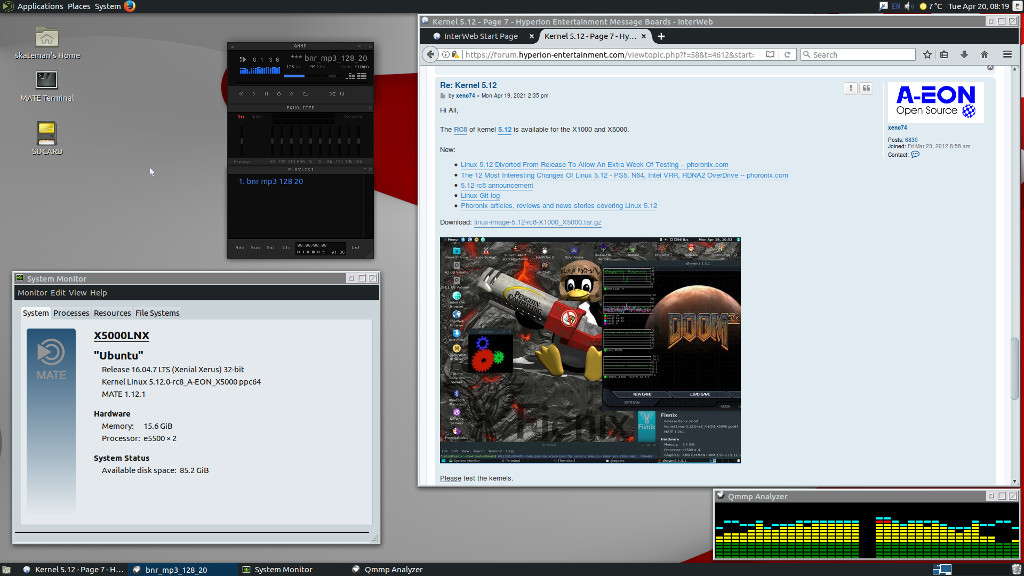
Task: Stop playback in Qmmp player
Action: click(279, 94)
